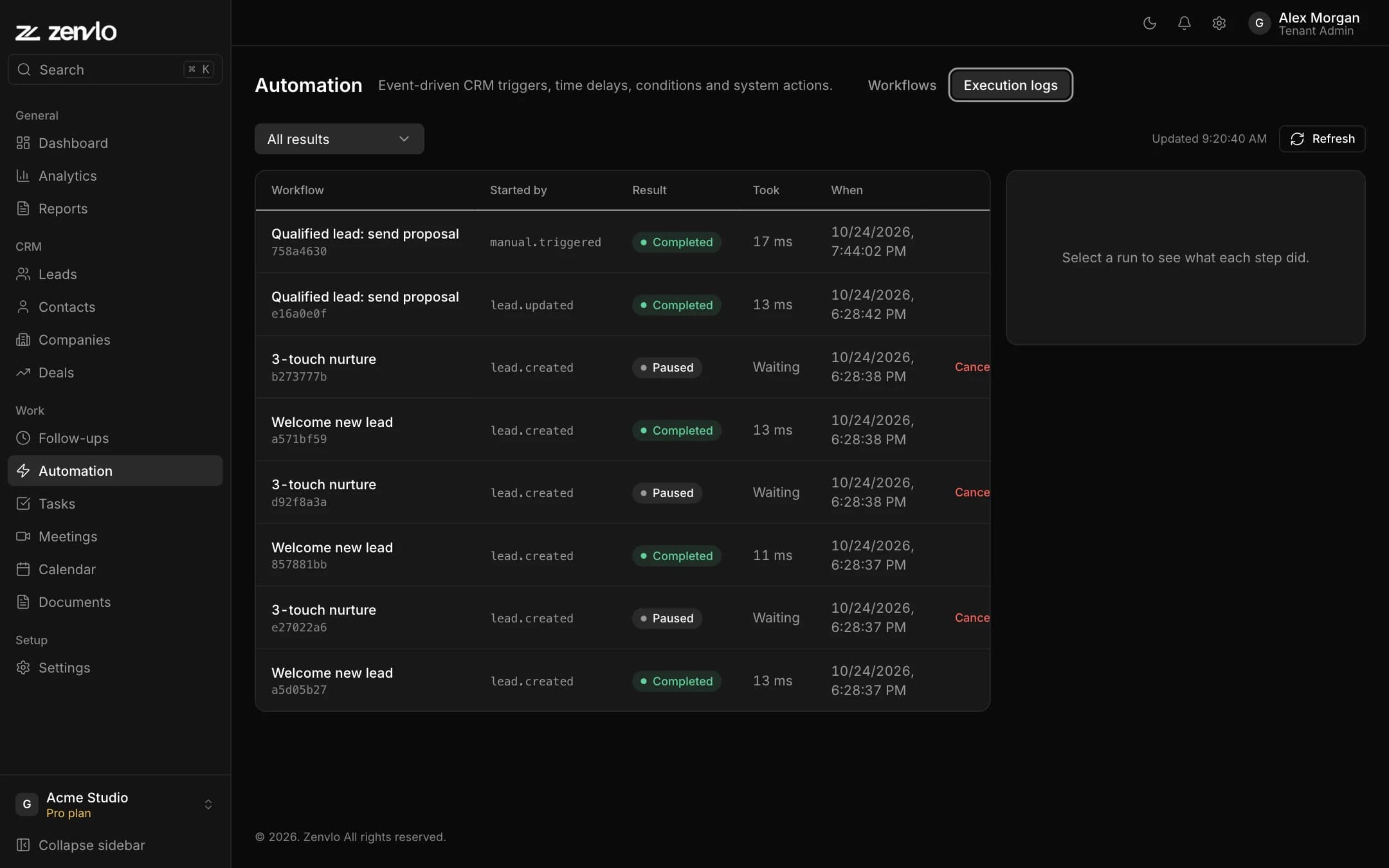Open Reports in the sidebar
1389x868 pixels.
pyautogui.click(x=115, y=208)
